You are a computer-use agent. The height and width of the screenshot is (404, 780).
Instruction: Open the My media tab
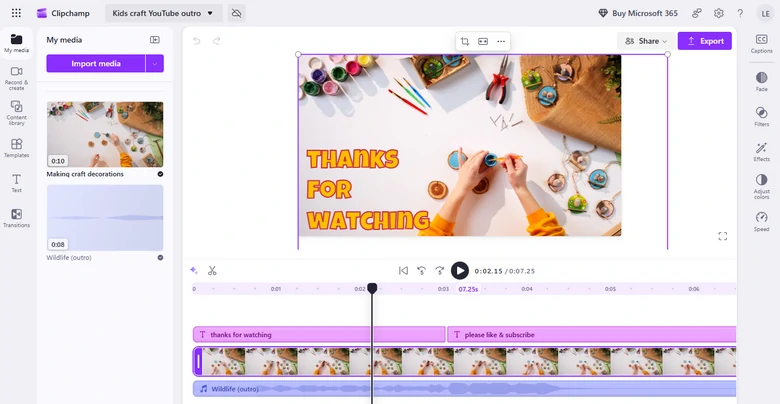click(x=16, y=44)
